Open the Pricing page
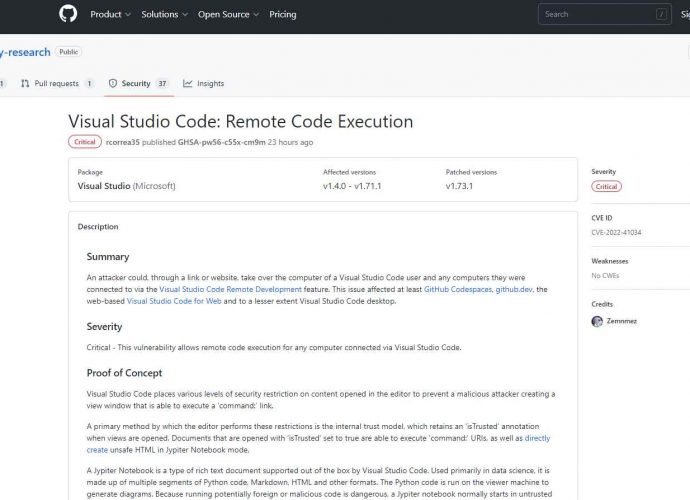 point(283,15)
